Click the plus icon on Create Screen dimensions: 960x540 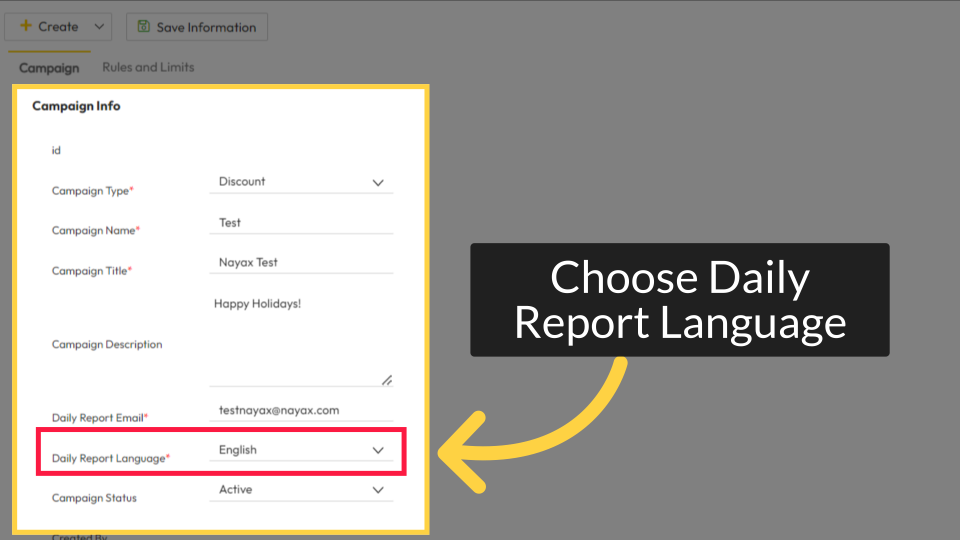coord(26,26)
